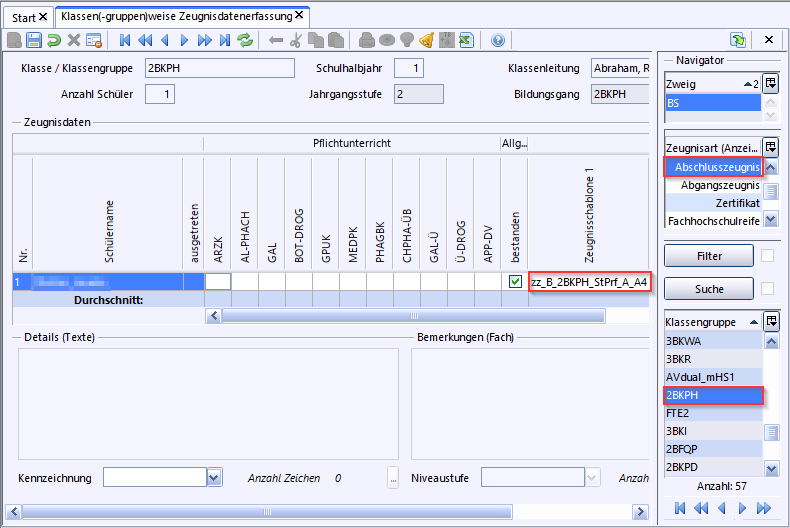
Task: Click the scissors cut icon
Action: click(295, 40)
